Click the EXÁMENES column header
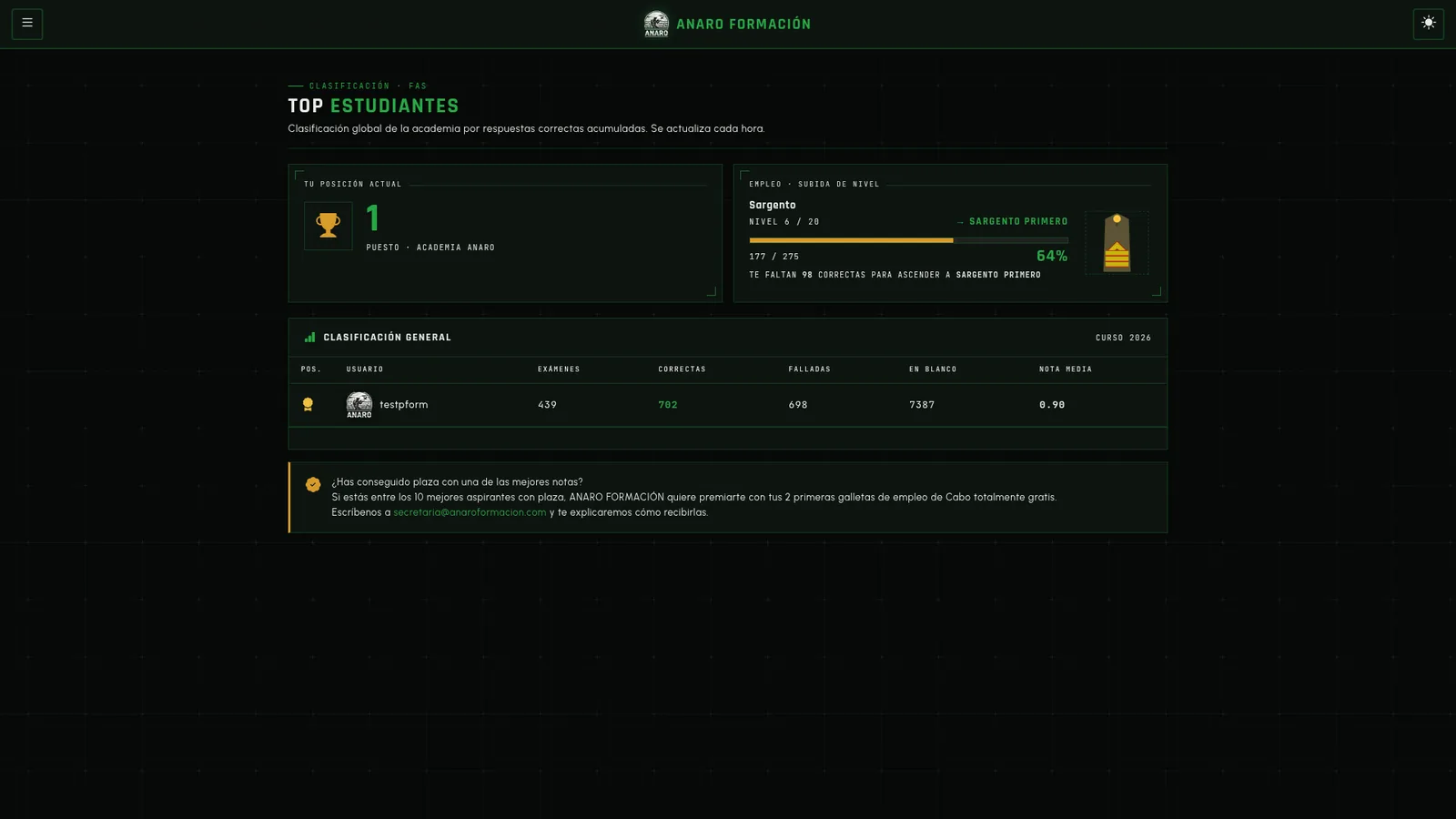 [559, 369]
